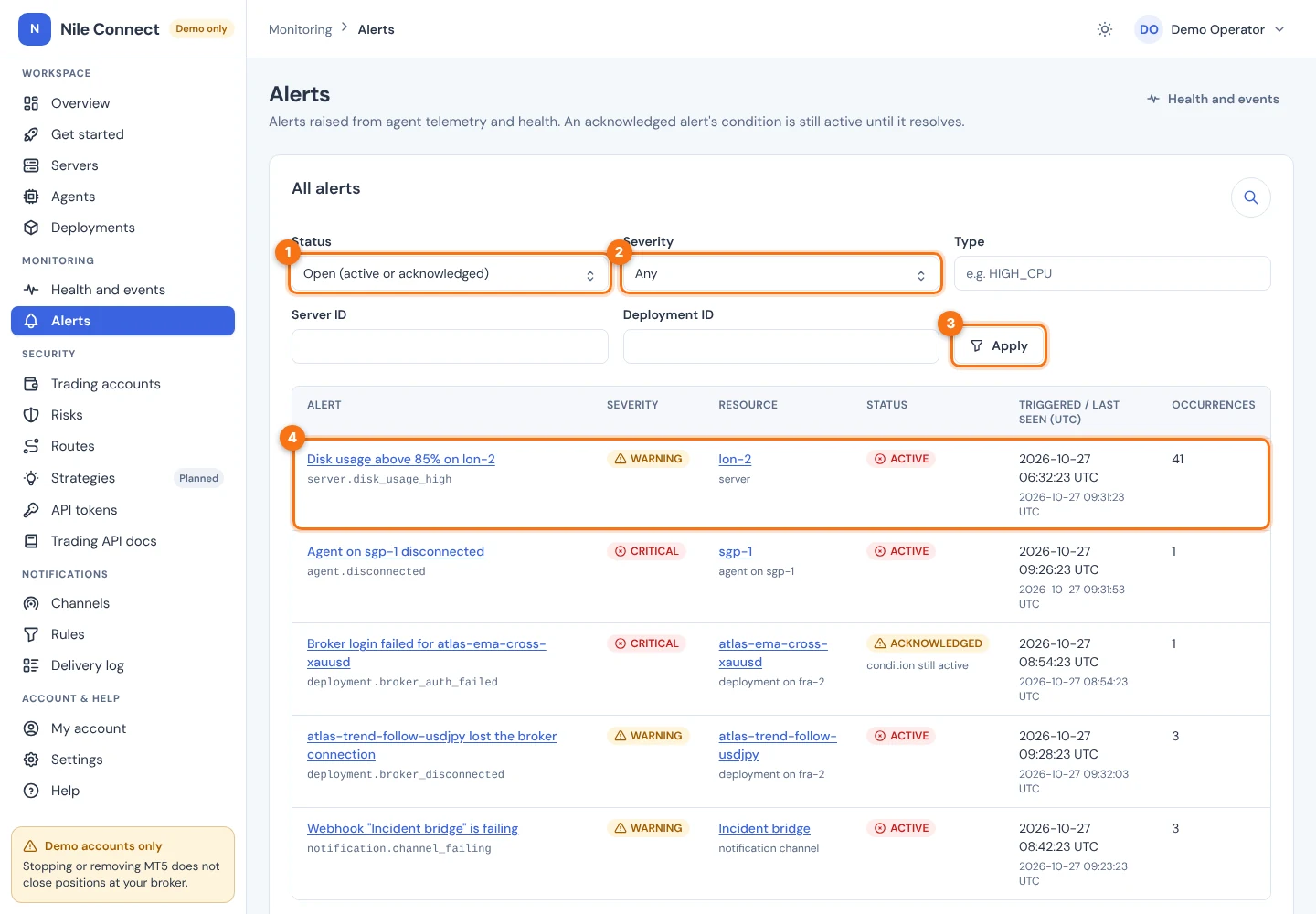1316x914 pixels.
Task: Click the Type filter input field
Action: [1112, 274]
